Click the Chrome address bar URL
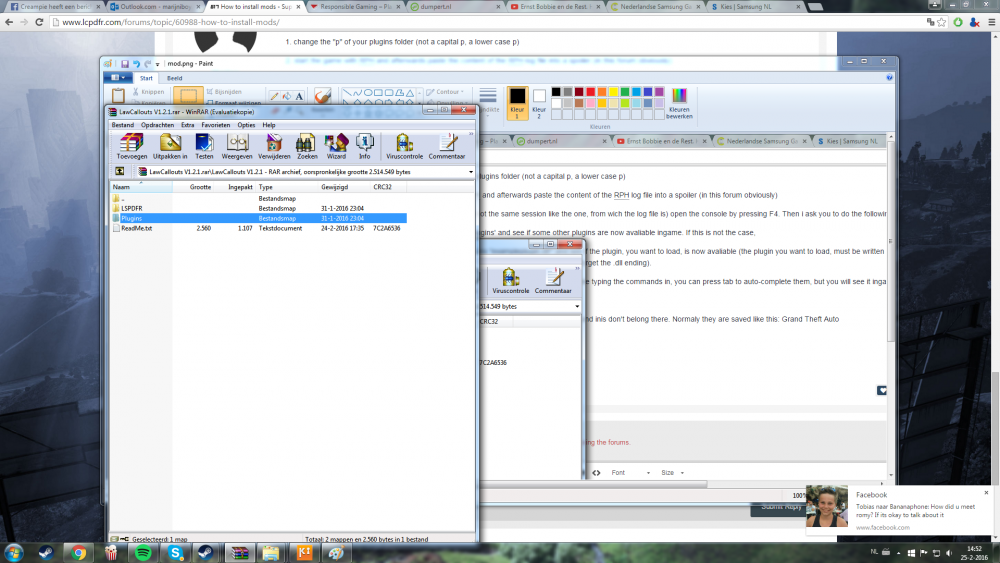The width and height of the screenshot is (1000, 563). click(171, 22)
